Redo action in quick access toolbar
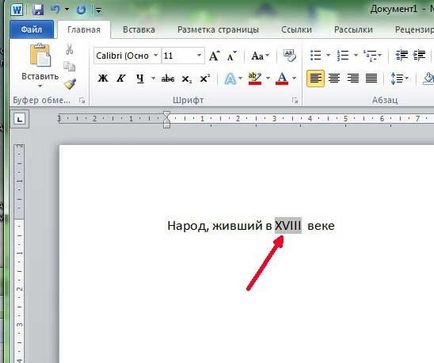The width and height of the screenshot is (434, 363). pyautogui.click(x=81, y=10)
